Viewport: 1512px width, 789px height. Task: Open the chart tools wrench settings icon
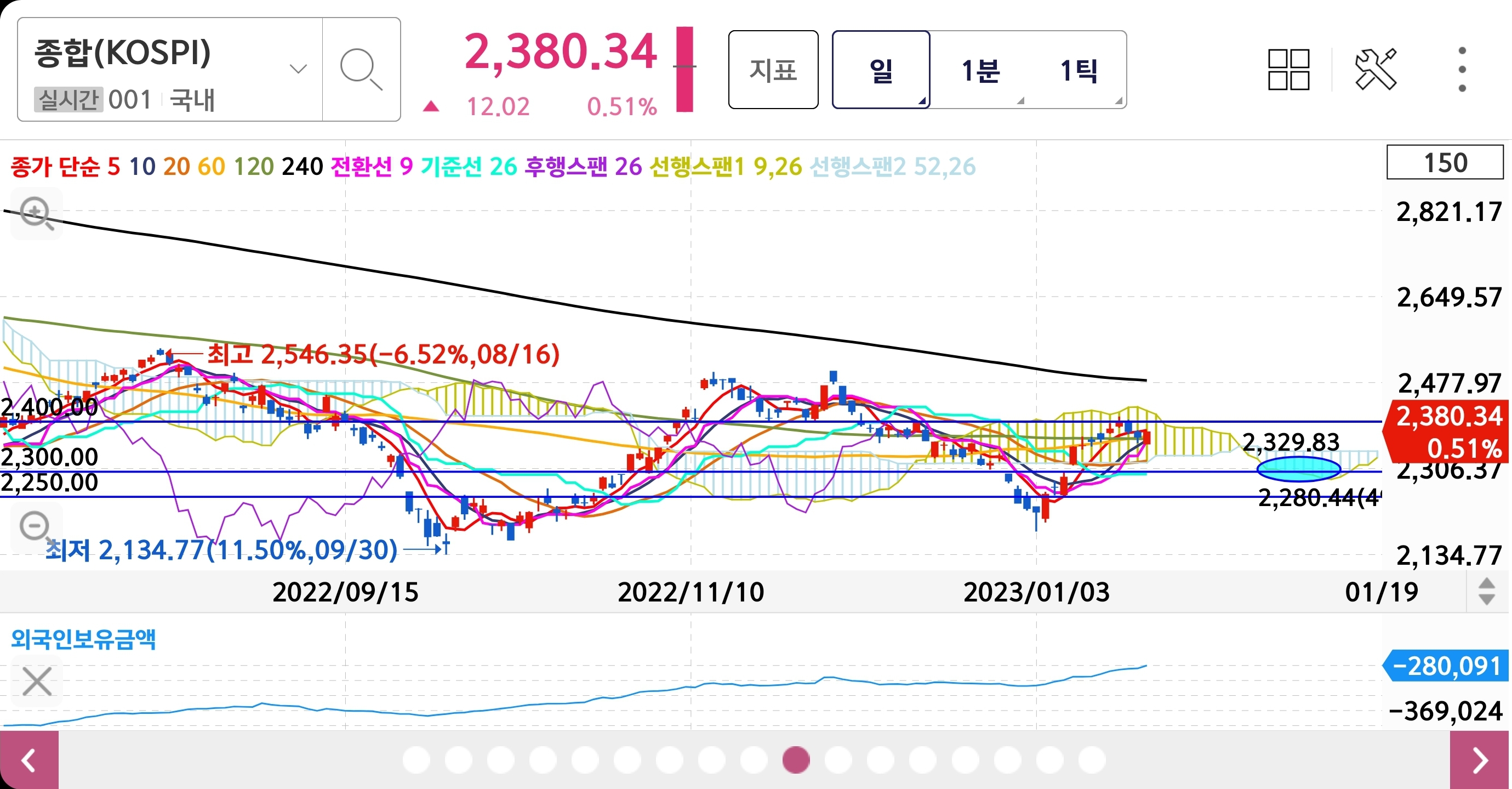tap(1375, 70)
